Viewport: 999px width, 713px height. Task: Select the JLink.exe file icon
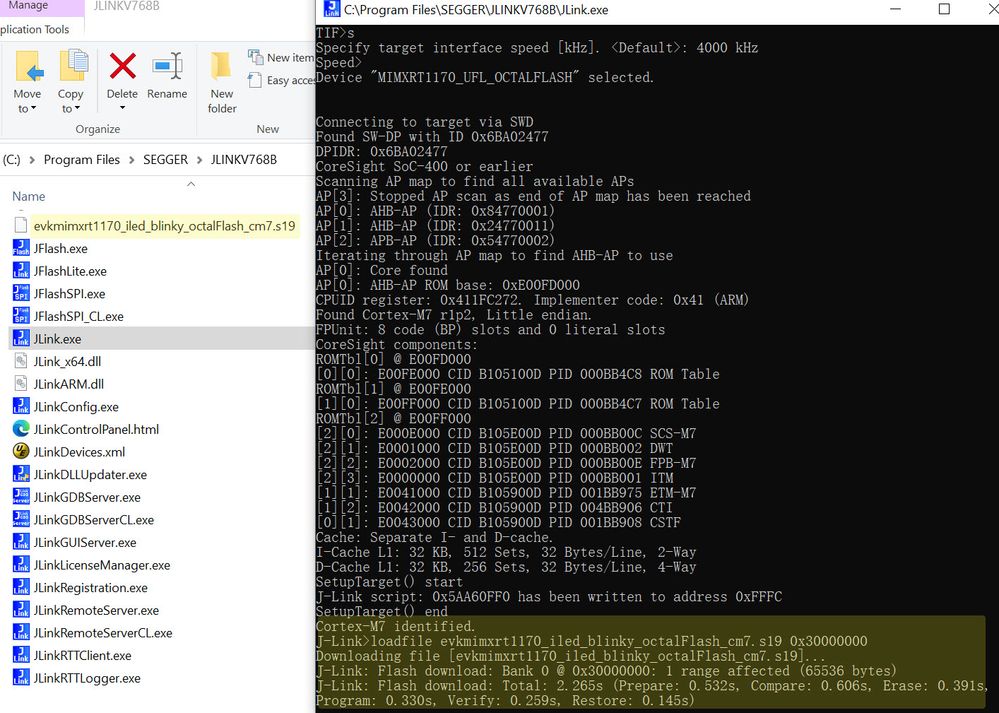click(21, 338)
